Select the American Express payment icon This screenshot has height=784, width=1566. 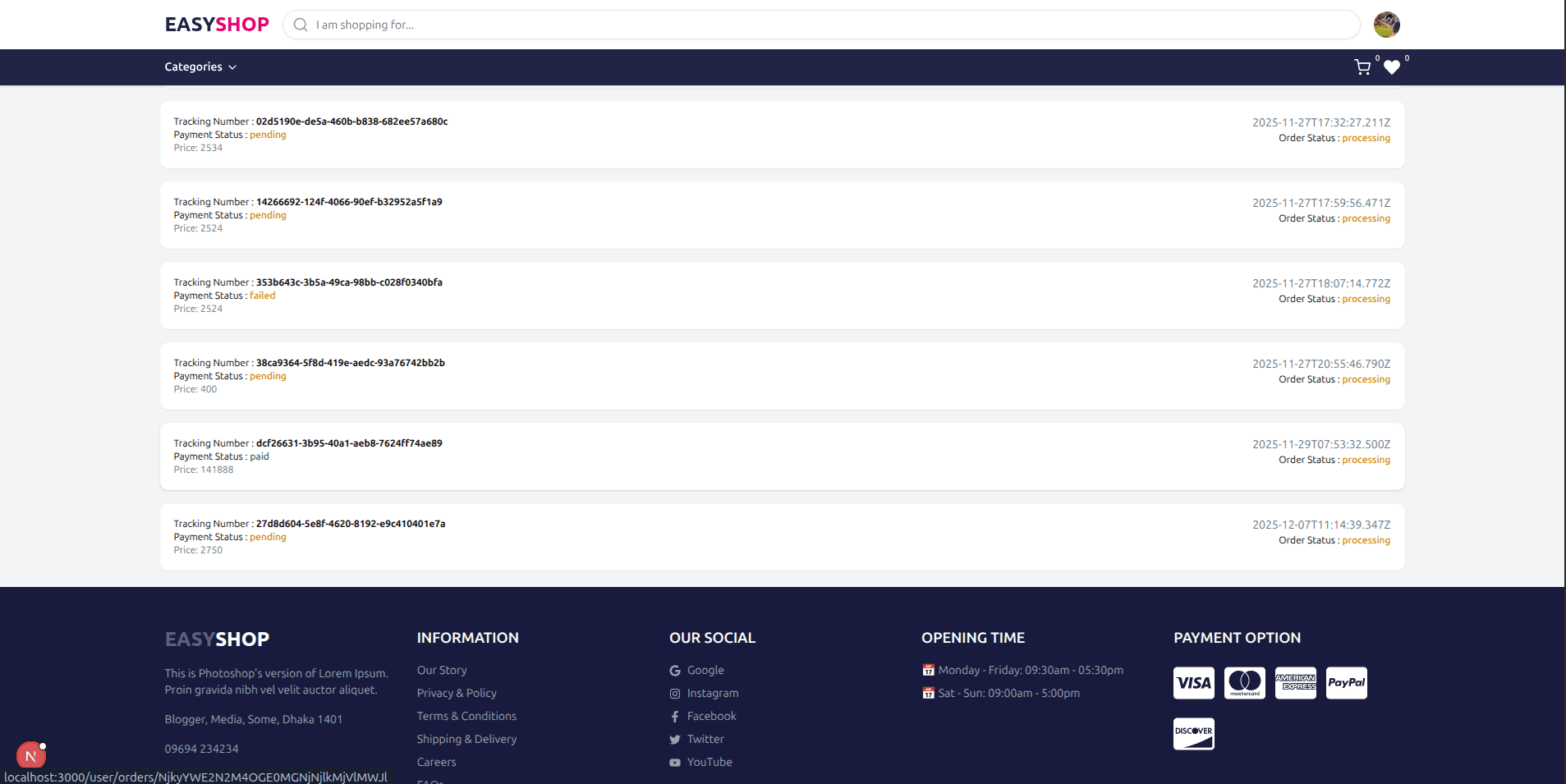(1295, 682)
